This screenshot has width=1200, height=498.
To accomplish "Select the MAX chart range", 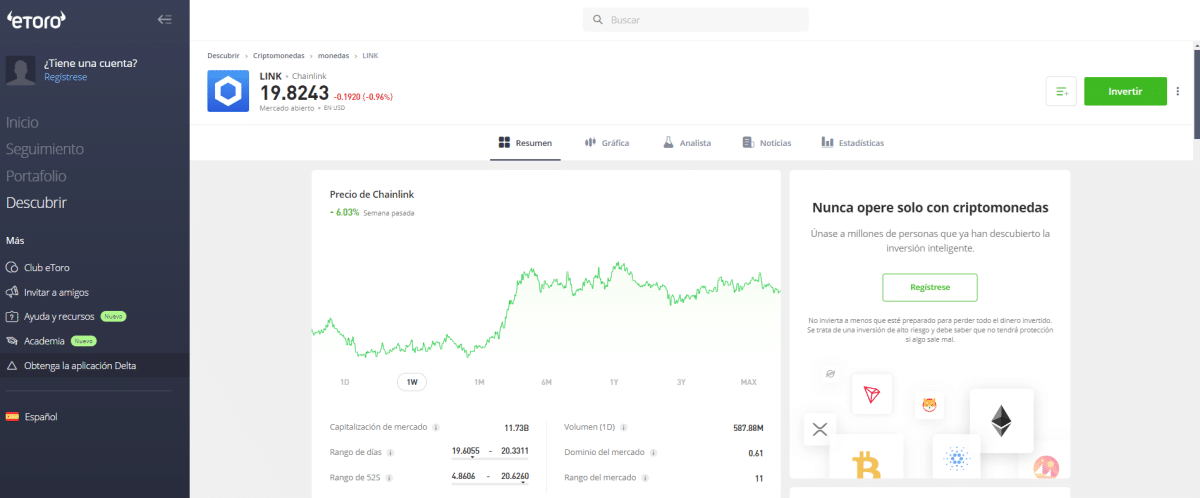I will click(x=748, y=382).
